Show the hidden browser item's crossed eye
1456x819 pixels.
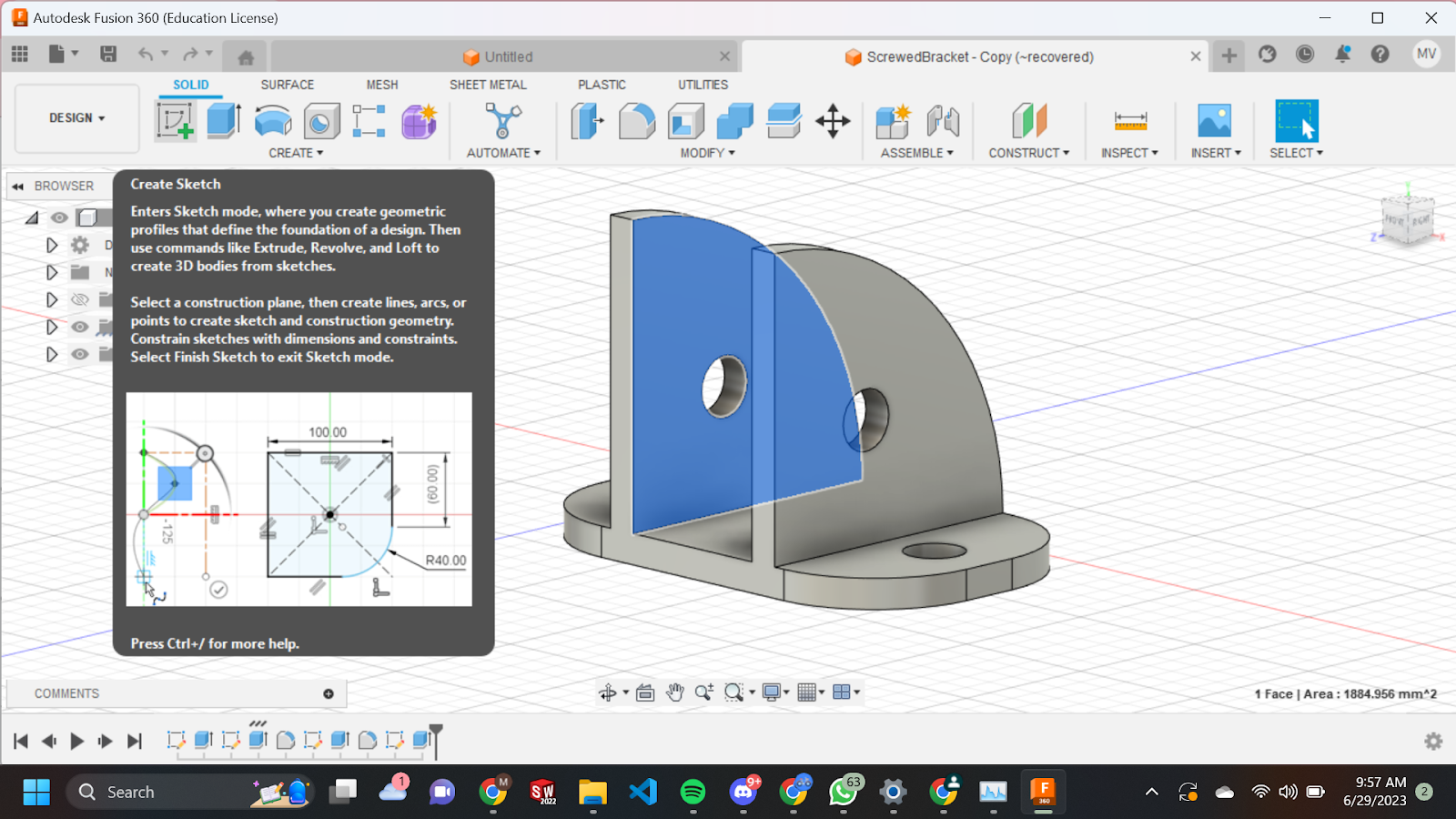click(x=80, y=299)
